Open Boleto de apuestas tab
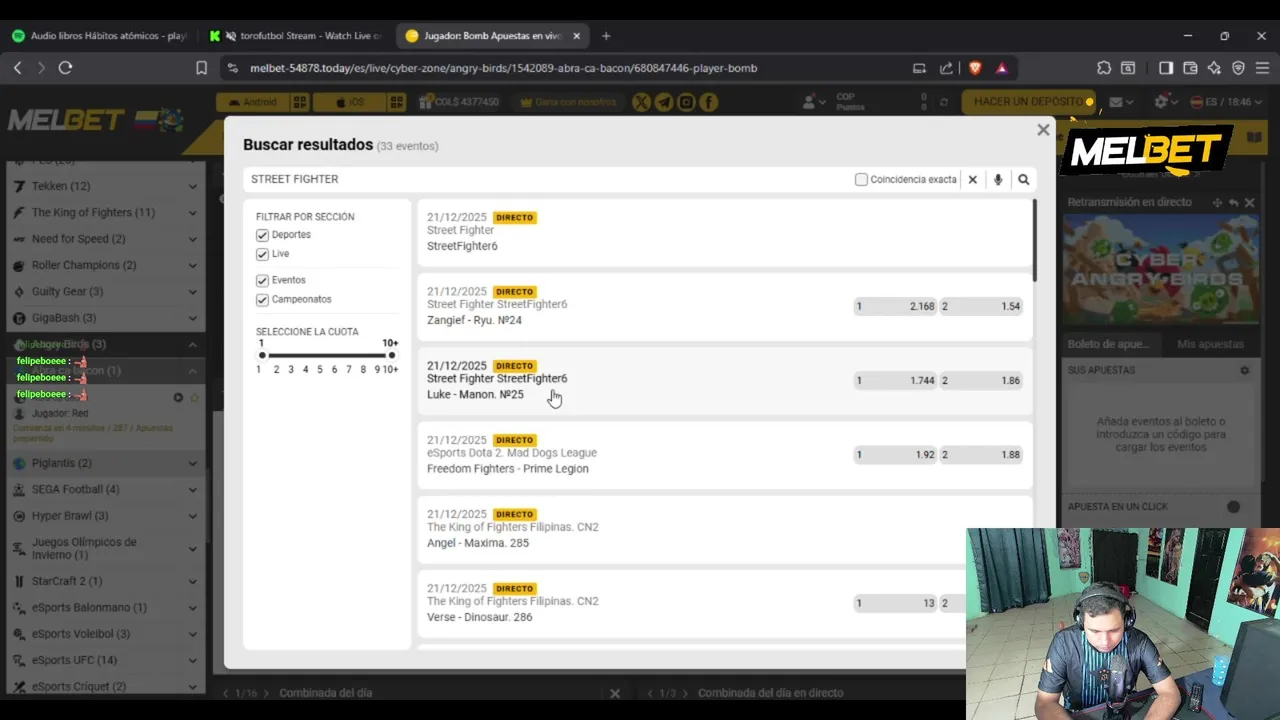The image size is (1280, 720). [x=1108, y=344]
